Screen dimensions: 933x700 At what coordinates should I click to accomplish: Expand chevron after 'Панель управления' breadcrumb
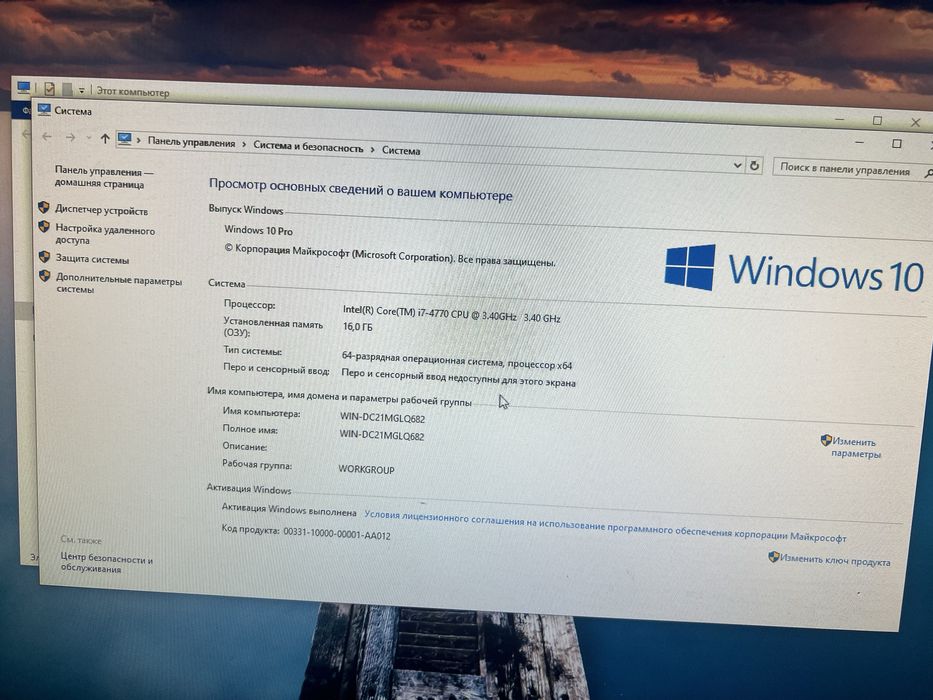pyautogui.click(x=244, y=145)
